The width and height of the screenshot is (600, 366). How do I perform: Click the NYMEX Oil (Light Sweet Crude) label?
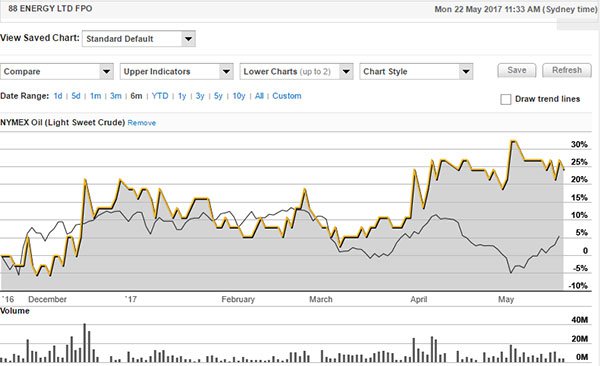point(63,123)
